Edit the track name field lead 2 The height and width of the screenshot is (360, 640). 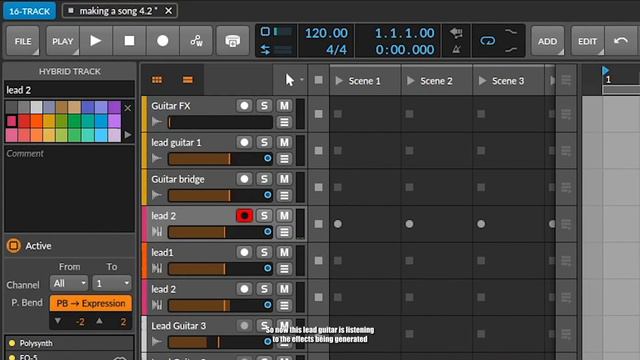[x=69, y=90]
